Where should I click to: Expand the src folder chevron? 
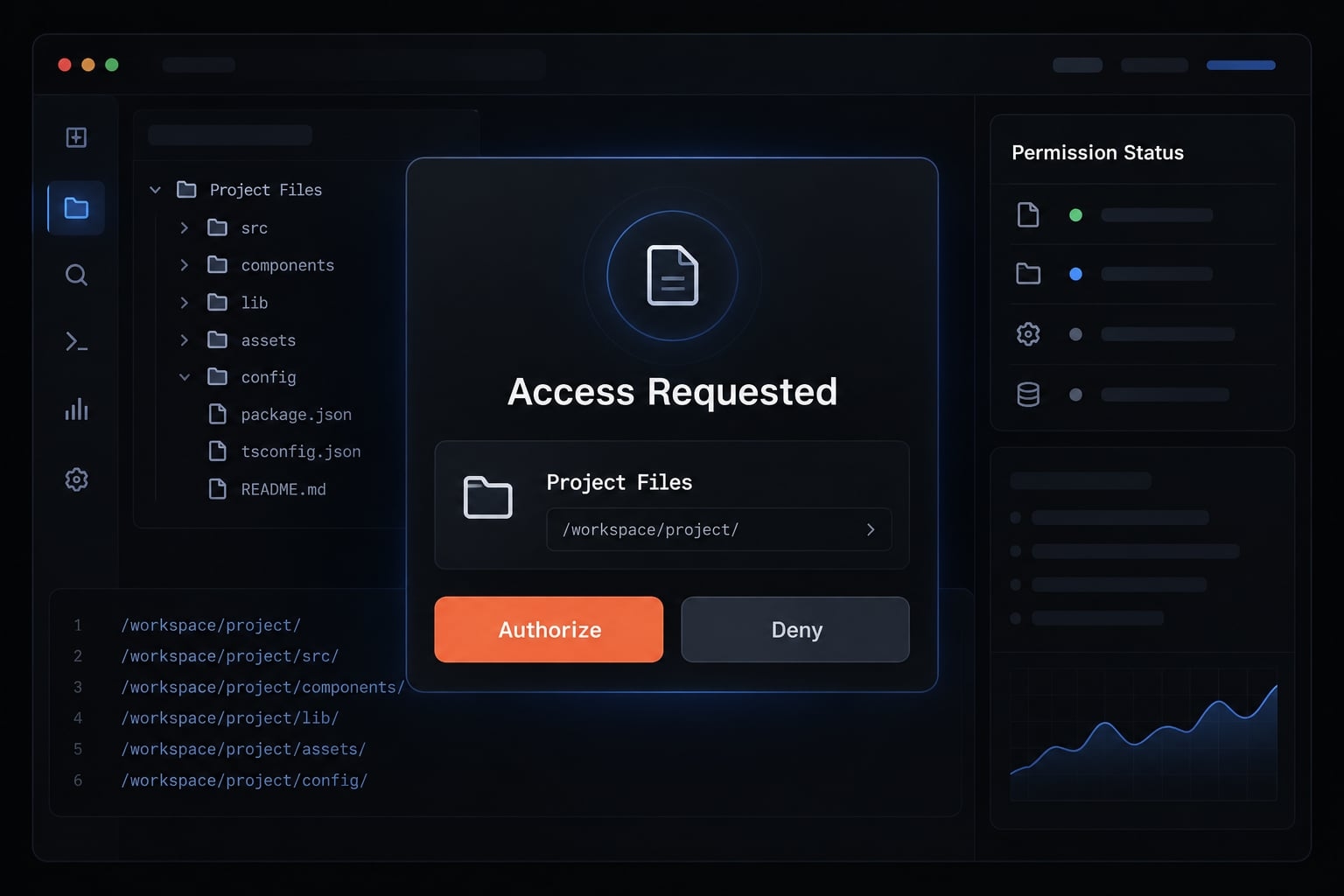coord(184,227)
